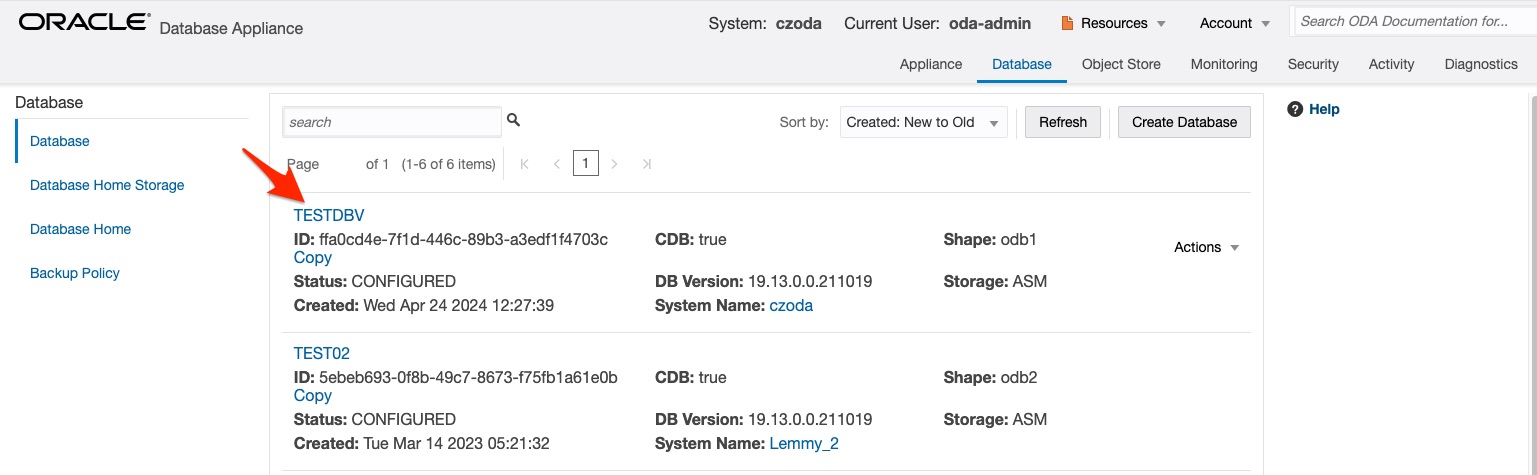Select Database in the sidebar

click(x=60, y=141)
